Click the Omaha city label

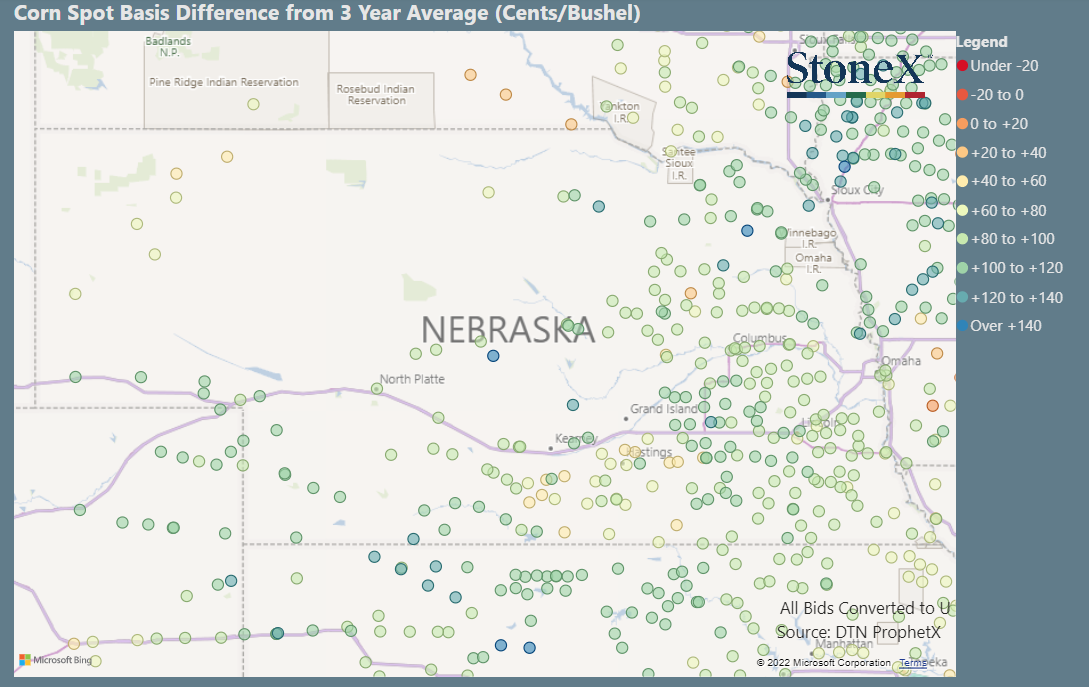point(901,361)
